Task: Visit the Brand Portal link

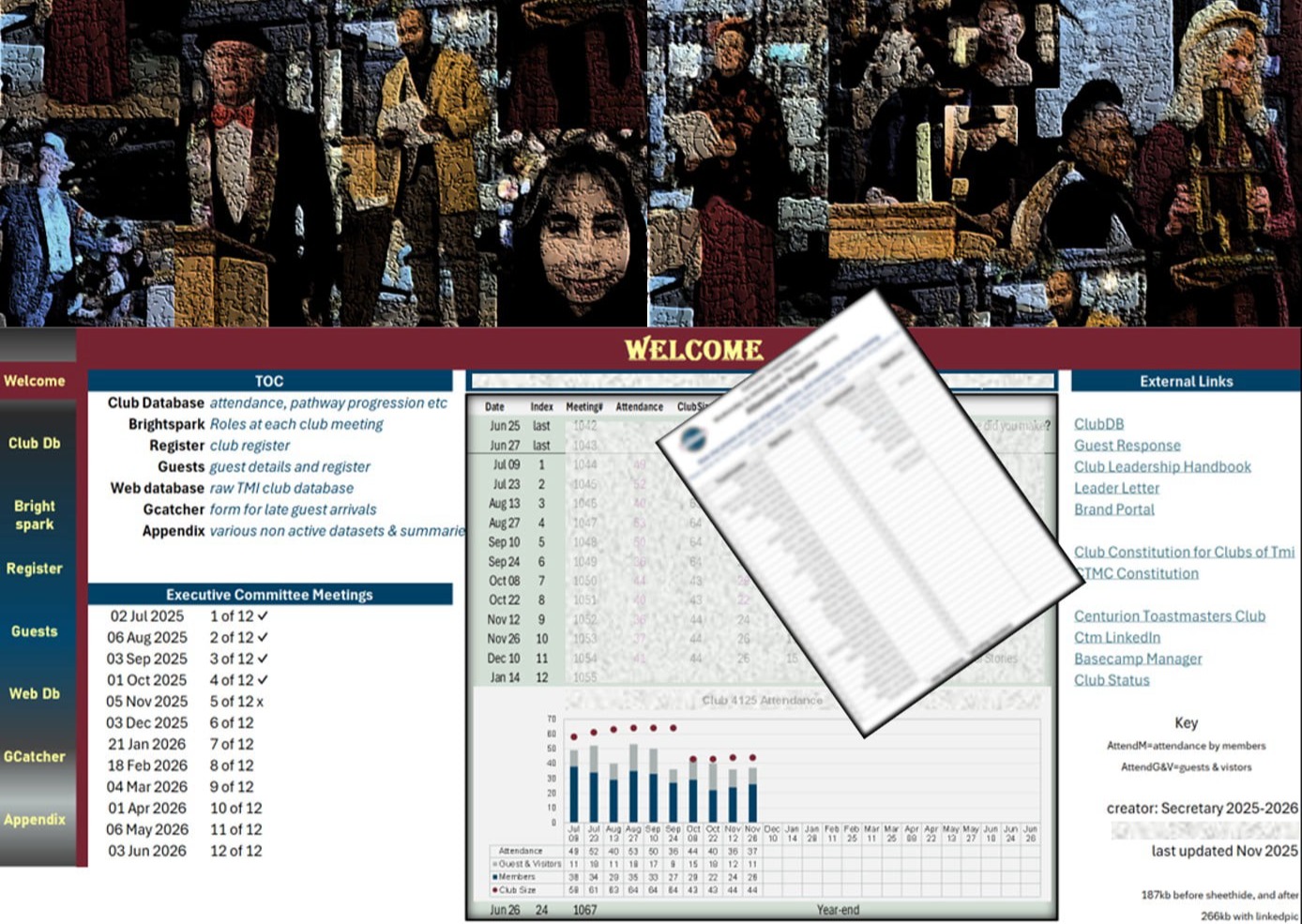Action: (1113, 509)
